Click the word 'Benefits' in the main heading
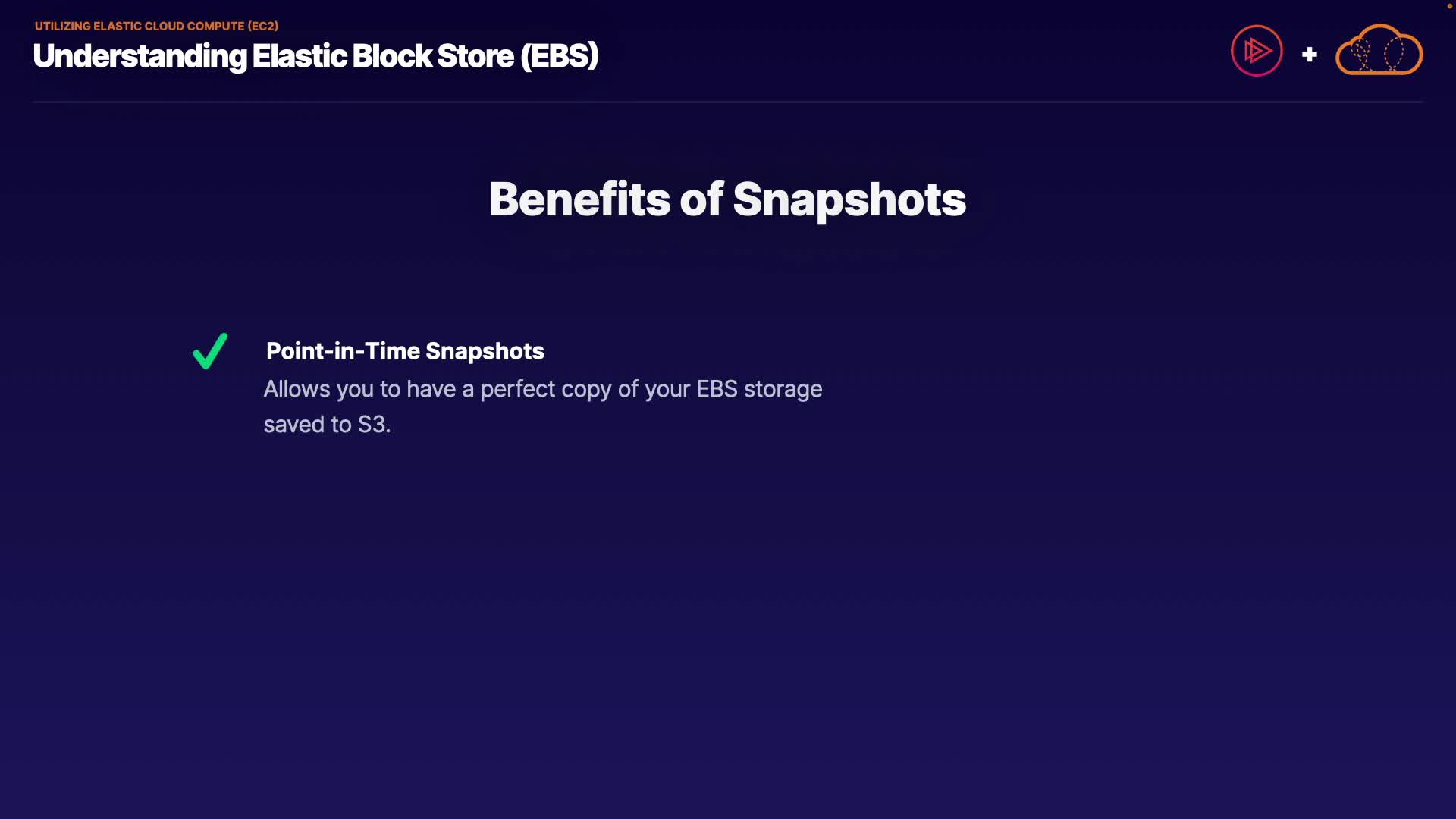The width and height of the screenshot is (1456, 819). [x=579, y=199]
